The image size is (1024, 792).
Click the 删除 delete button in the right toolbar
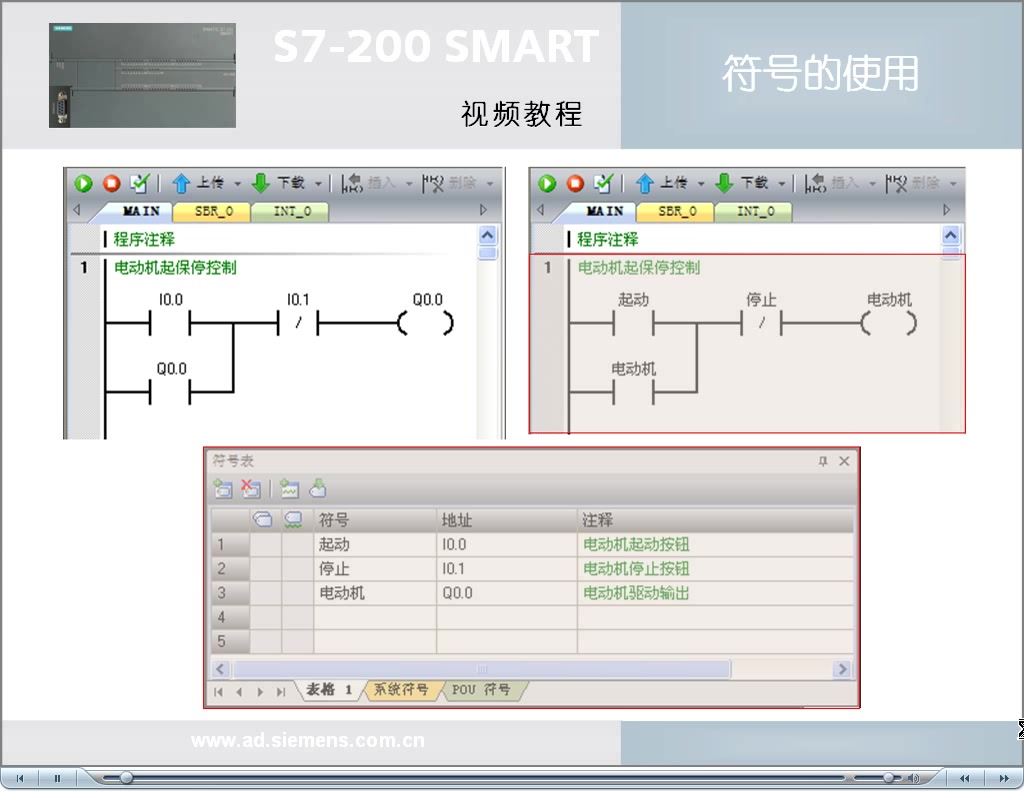(908, 183)
